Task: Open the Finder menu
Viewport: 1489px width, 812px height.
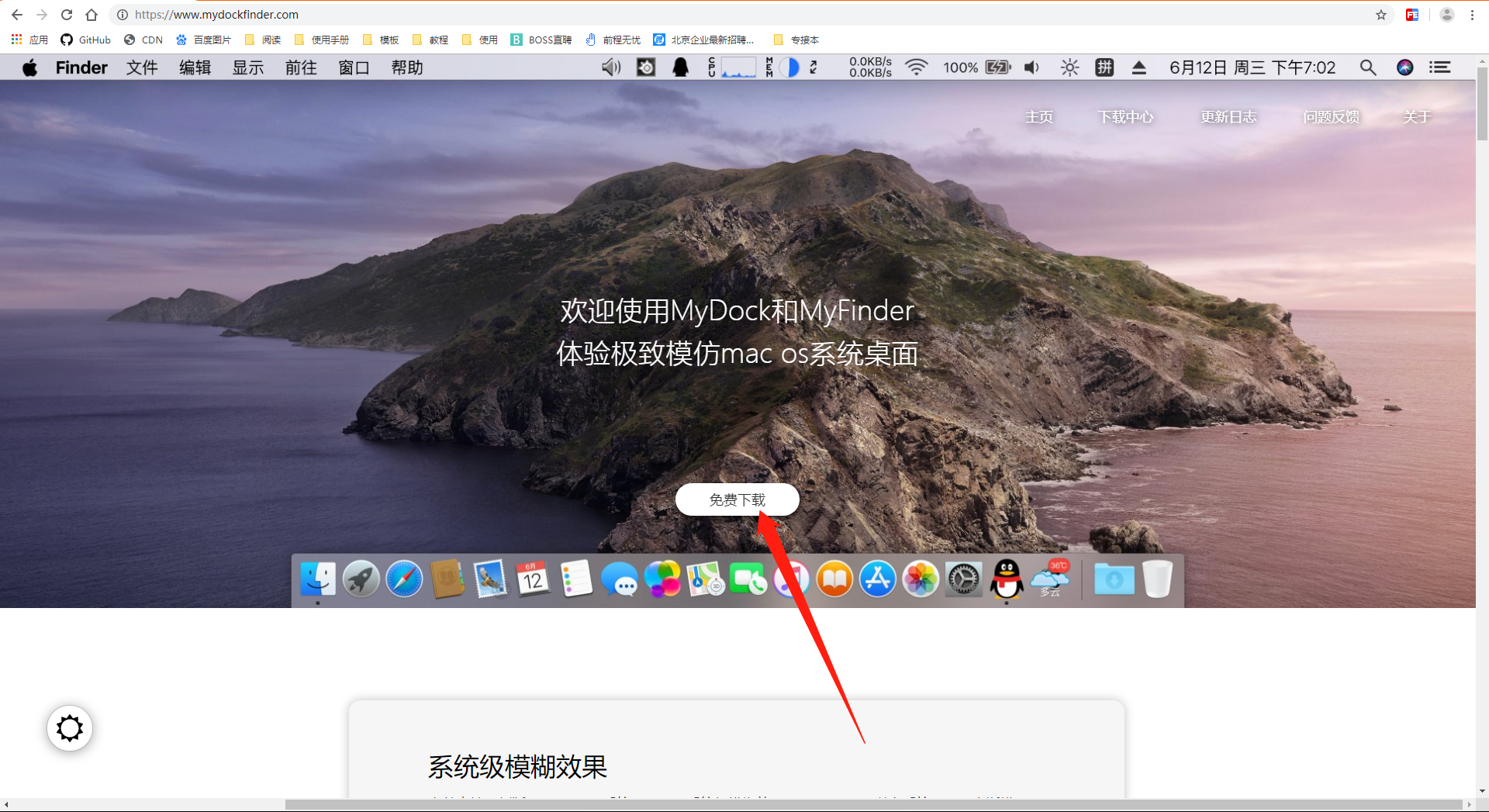Action: click(x=81, y=67)
